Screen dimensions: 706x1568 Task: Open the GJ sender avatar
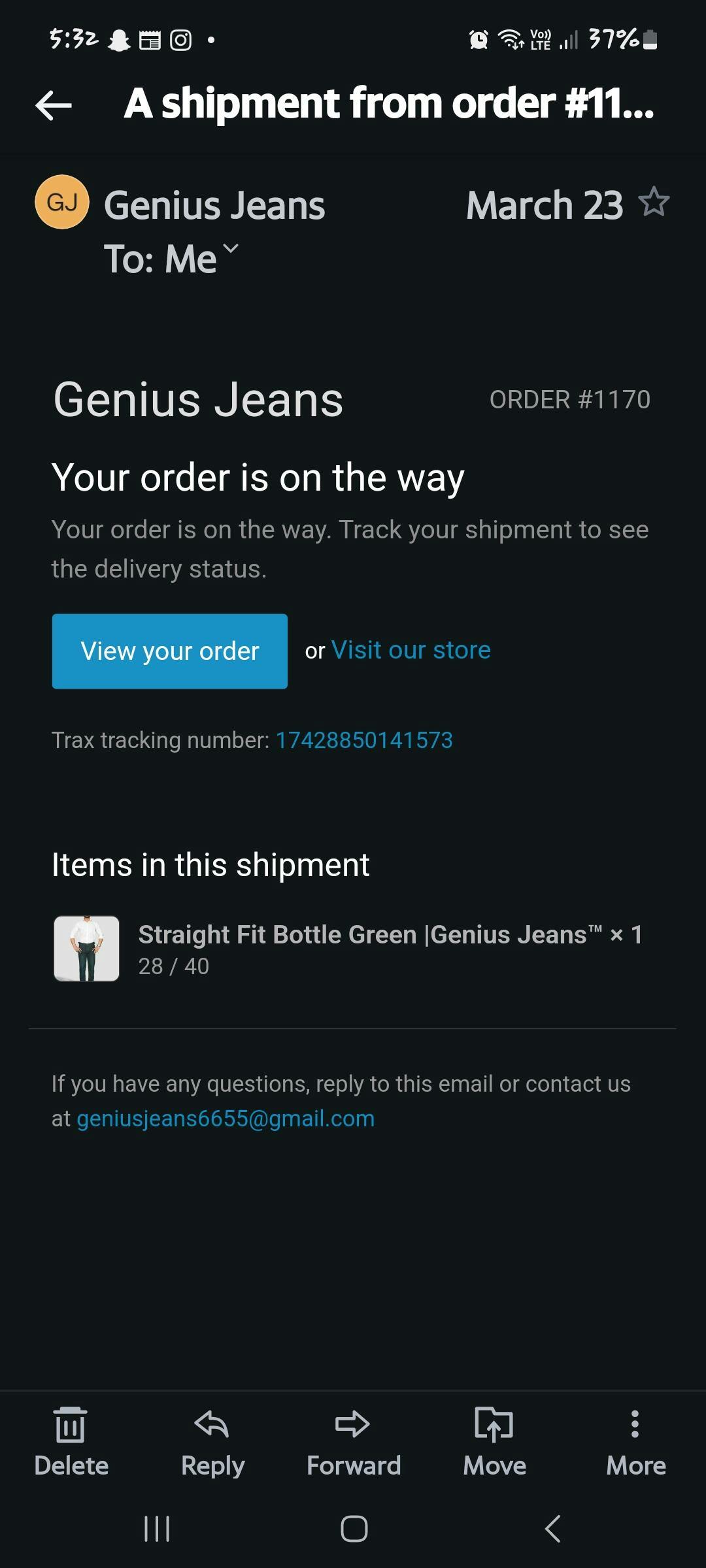click(x=61, y=202)
